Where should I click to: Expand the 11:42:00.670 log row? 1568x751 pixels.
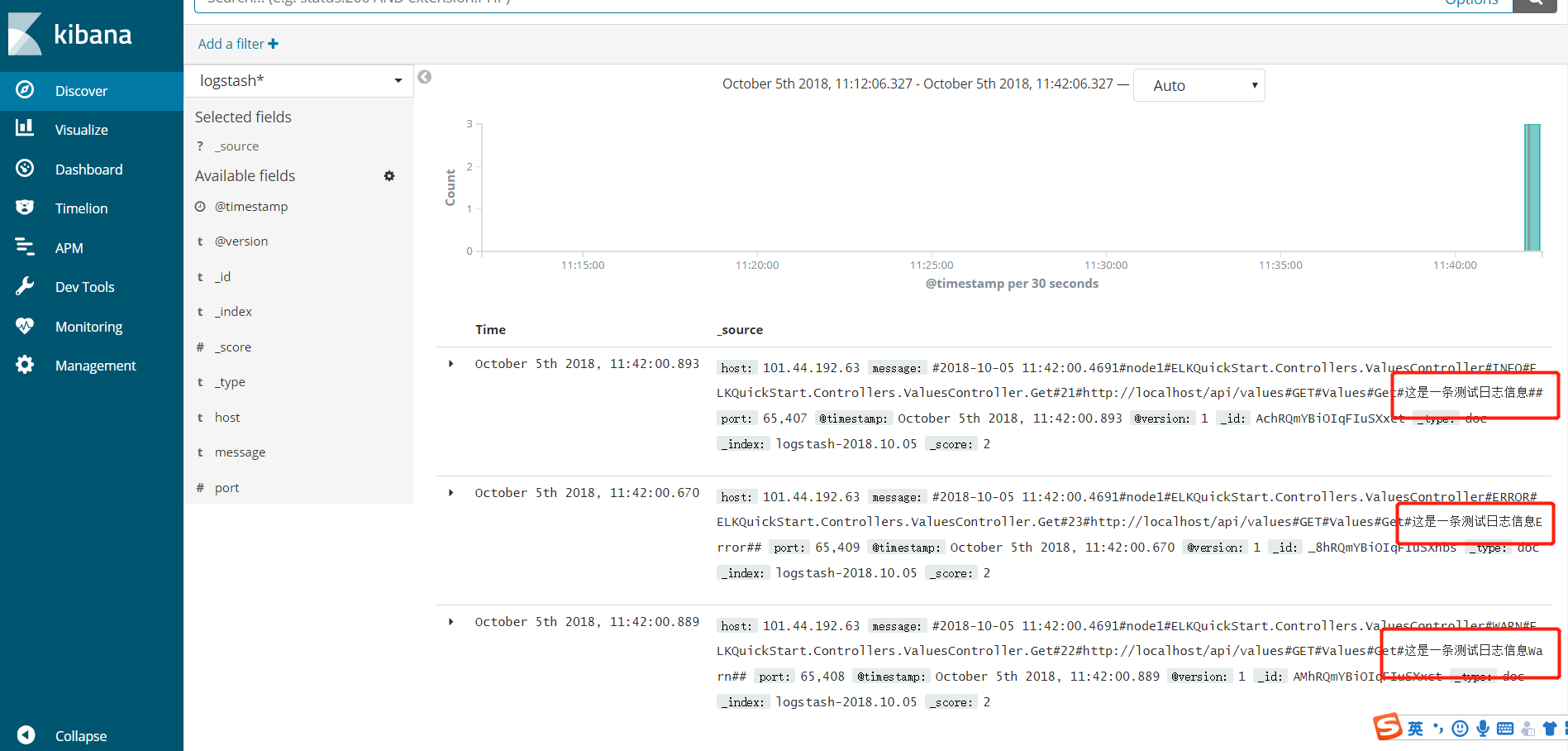450,493
